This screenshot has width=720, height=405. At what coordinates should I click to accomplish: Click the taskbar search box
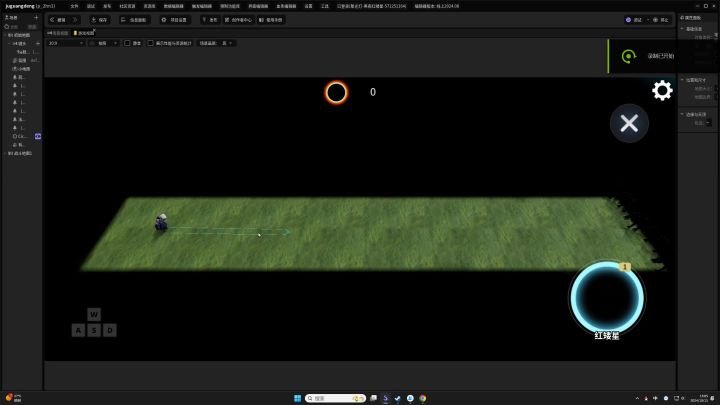[x=335, y=398]
